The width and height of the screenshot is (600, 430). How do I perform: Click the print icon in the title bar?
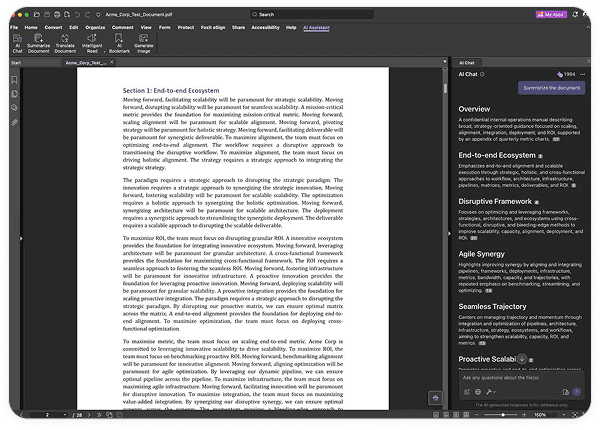[x=57, y=15]
